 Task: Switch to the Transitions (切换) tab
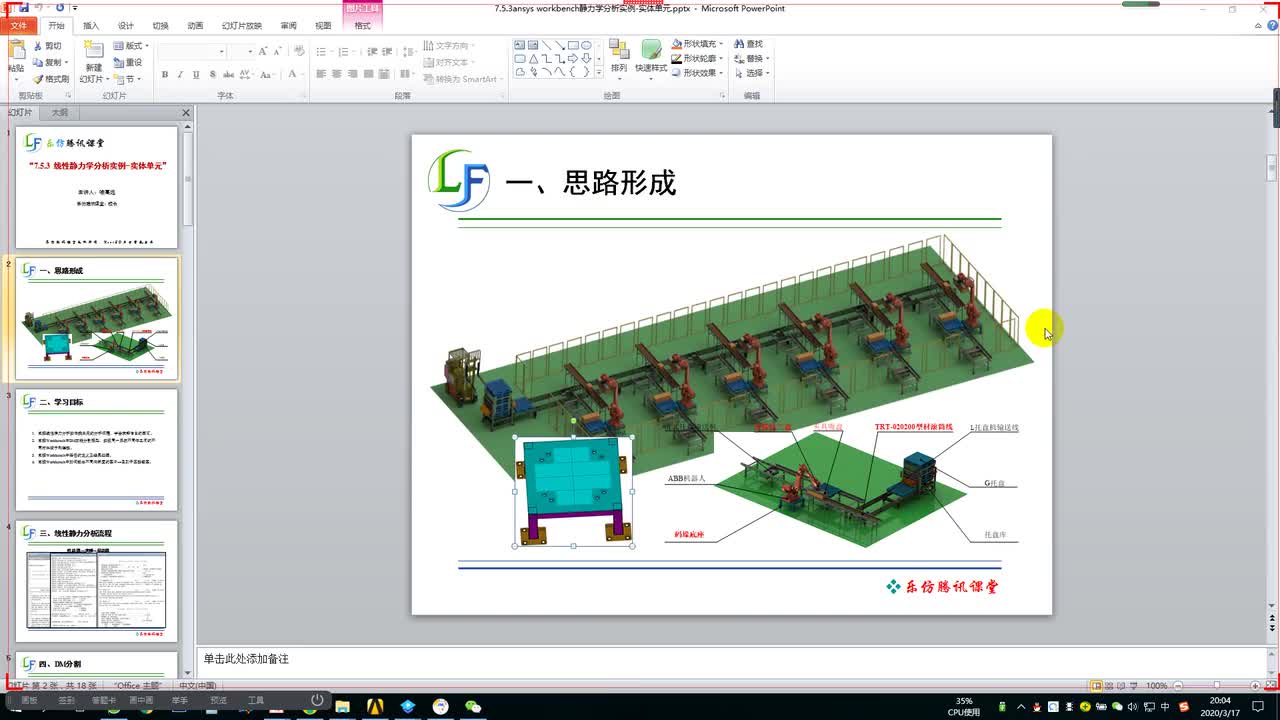pyautogui.click(x=160, y=25)
